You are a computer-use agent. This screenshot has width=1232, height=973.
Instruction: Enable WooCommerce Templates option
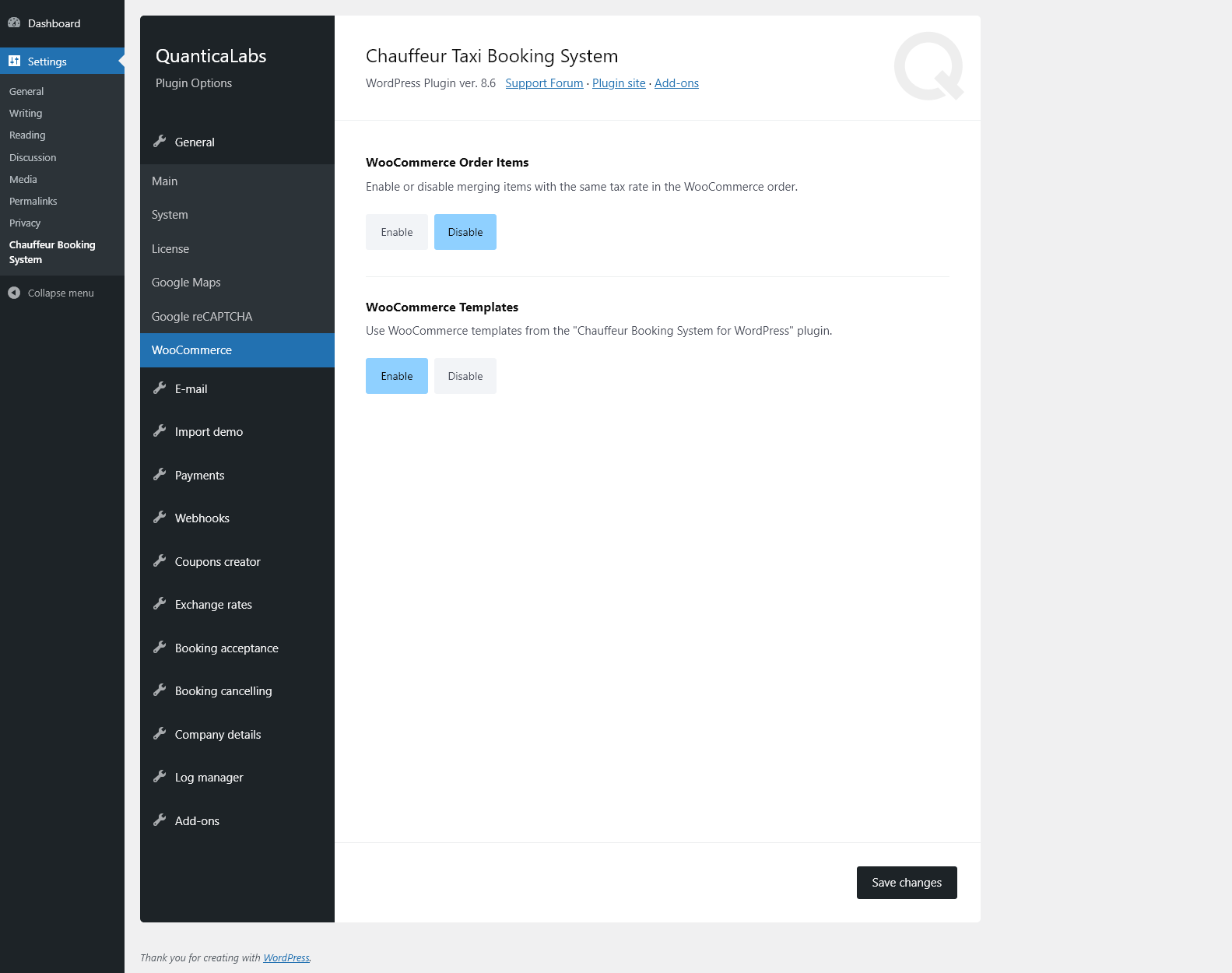397,376
